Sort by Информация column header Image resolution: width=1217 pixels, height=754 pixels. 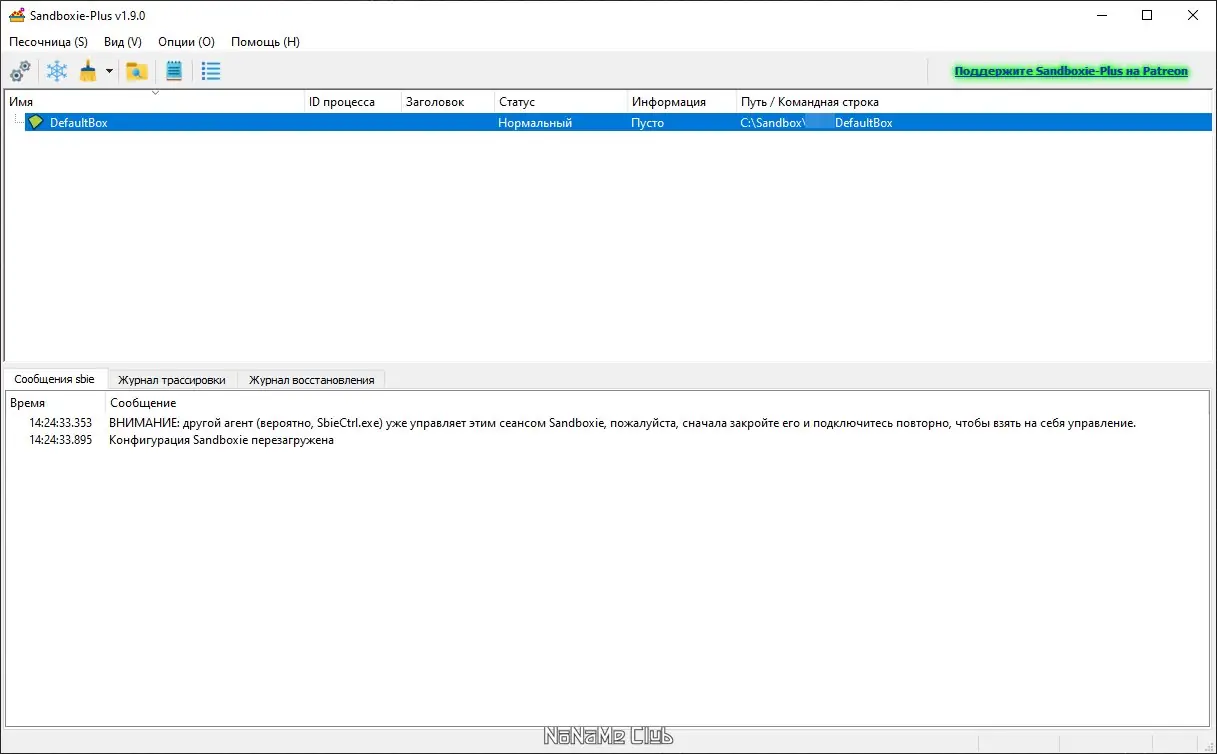[682, 102]
